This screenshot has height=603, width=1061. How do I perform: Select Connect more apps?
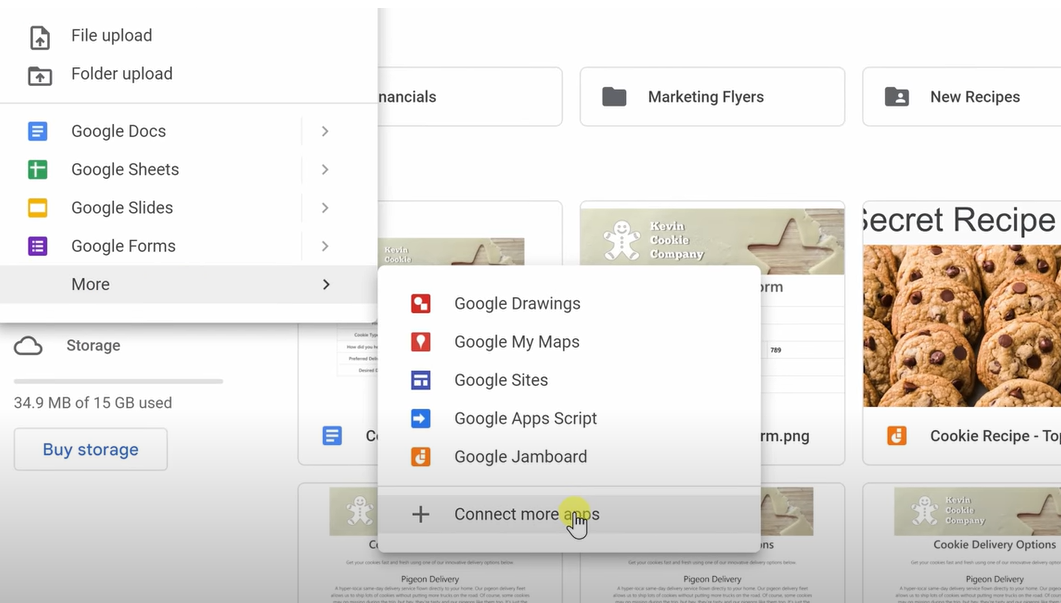[x=527, y=514]
